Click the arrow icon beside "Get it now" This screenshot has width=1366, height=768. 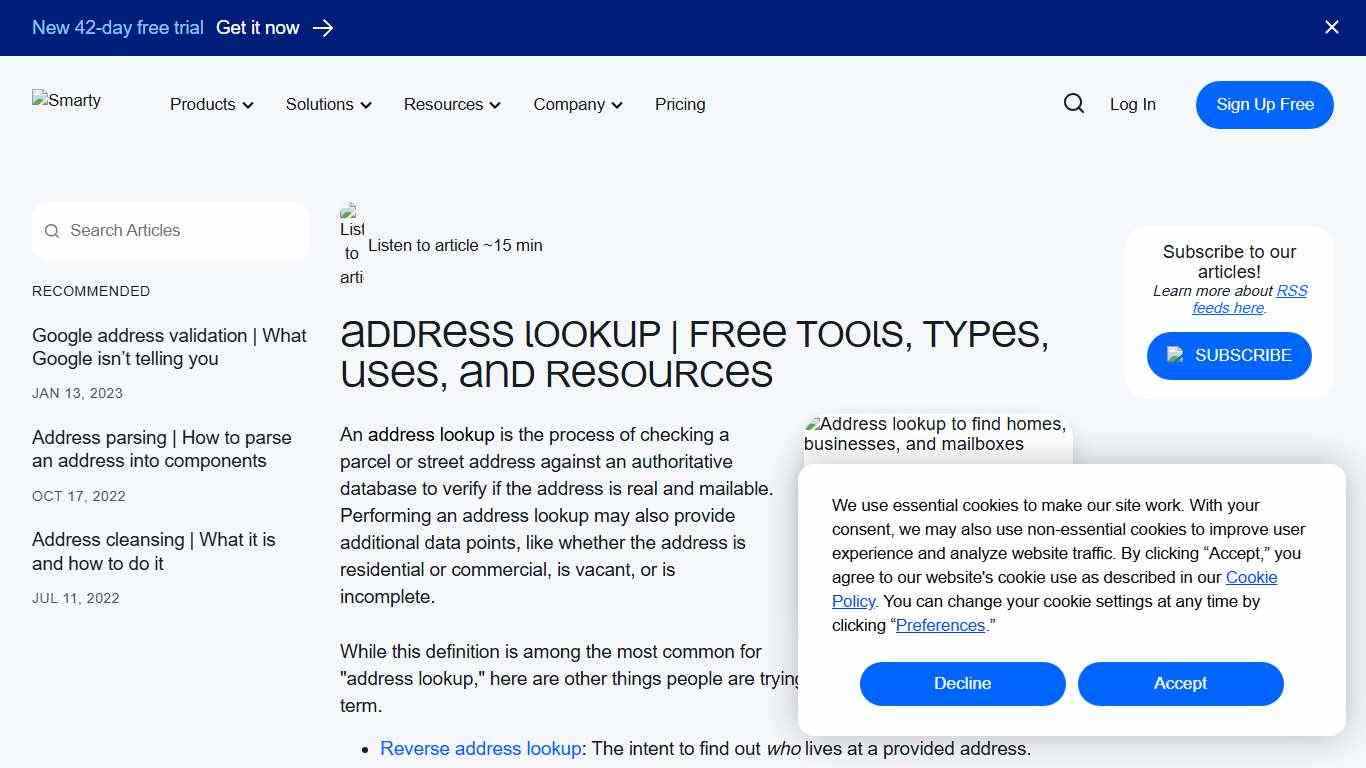[x=322, y=28]
